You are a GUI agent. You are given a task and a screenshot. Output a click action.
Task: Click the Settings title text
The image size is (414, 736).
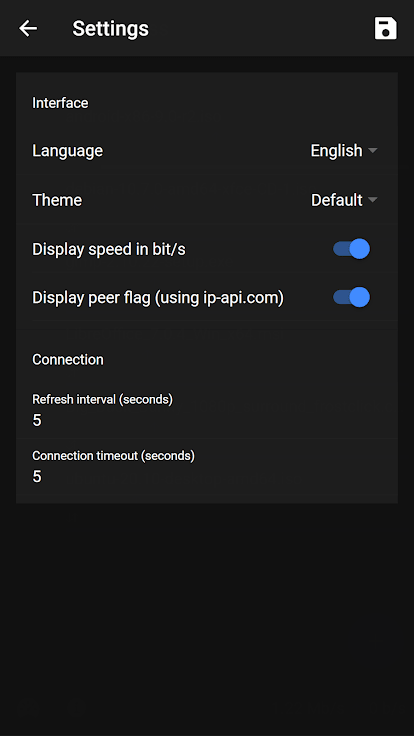(x=110, y=29)
